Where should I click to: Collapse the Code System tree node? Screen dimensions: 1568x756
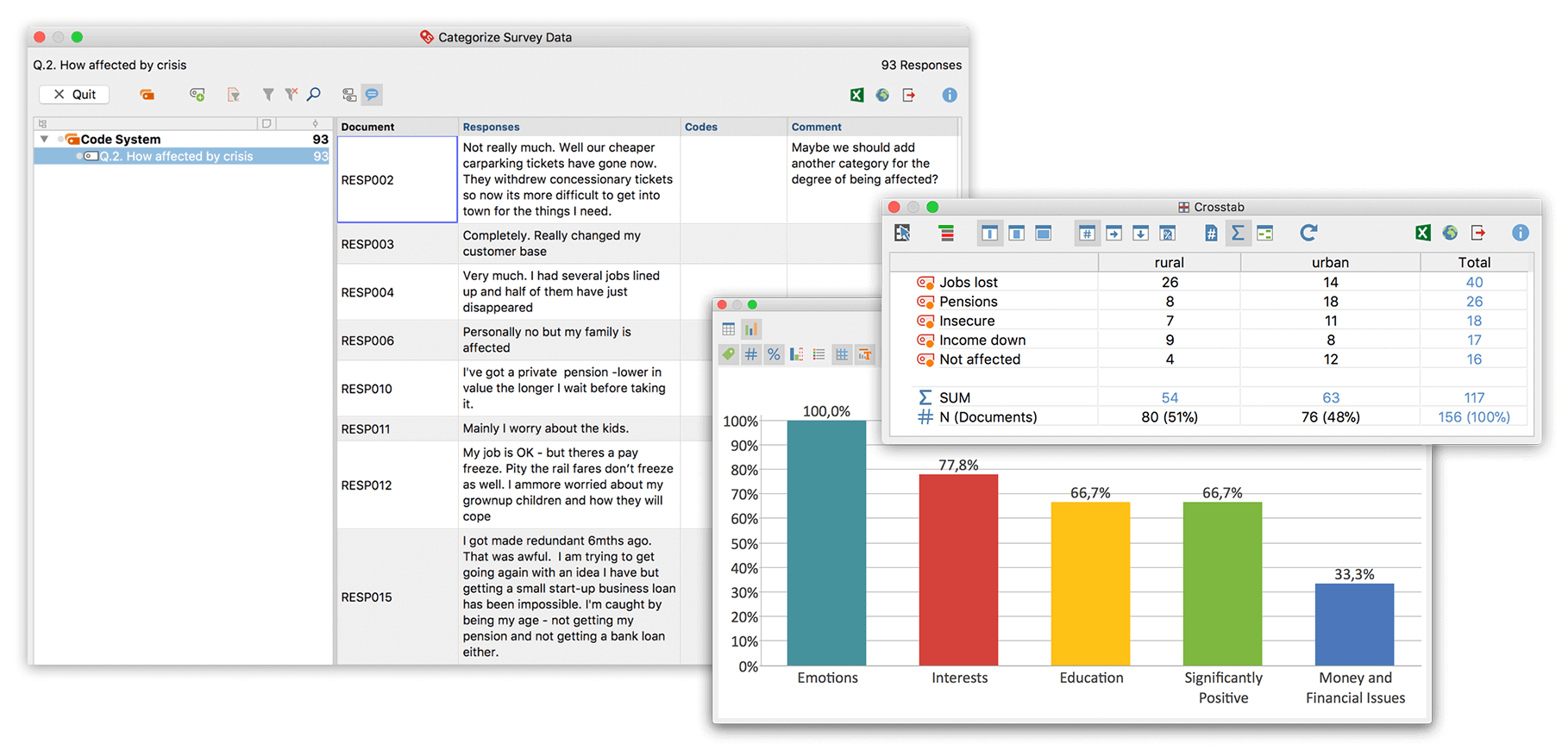click(44, 139)
